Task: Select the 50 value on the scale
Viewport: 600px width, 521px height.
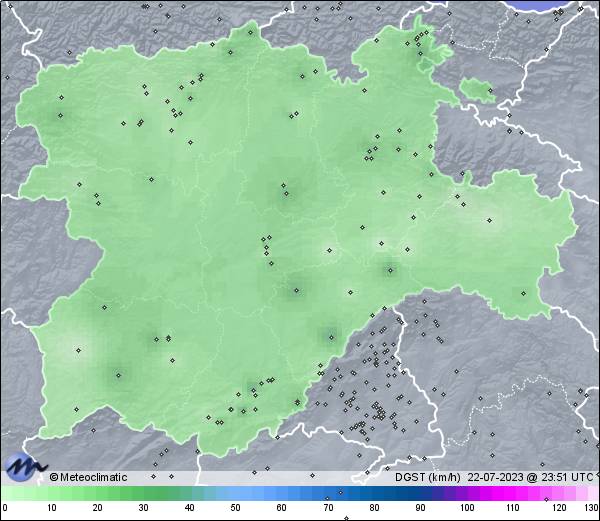Action: (235, 508)
